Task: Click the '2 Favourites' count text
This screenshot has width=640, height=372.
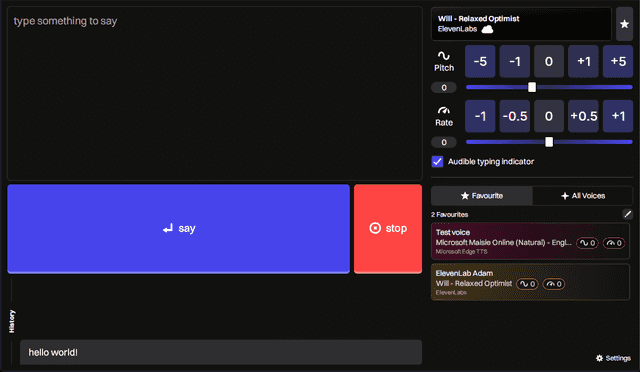Action: pos(449,214)
